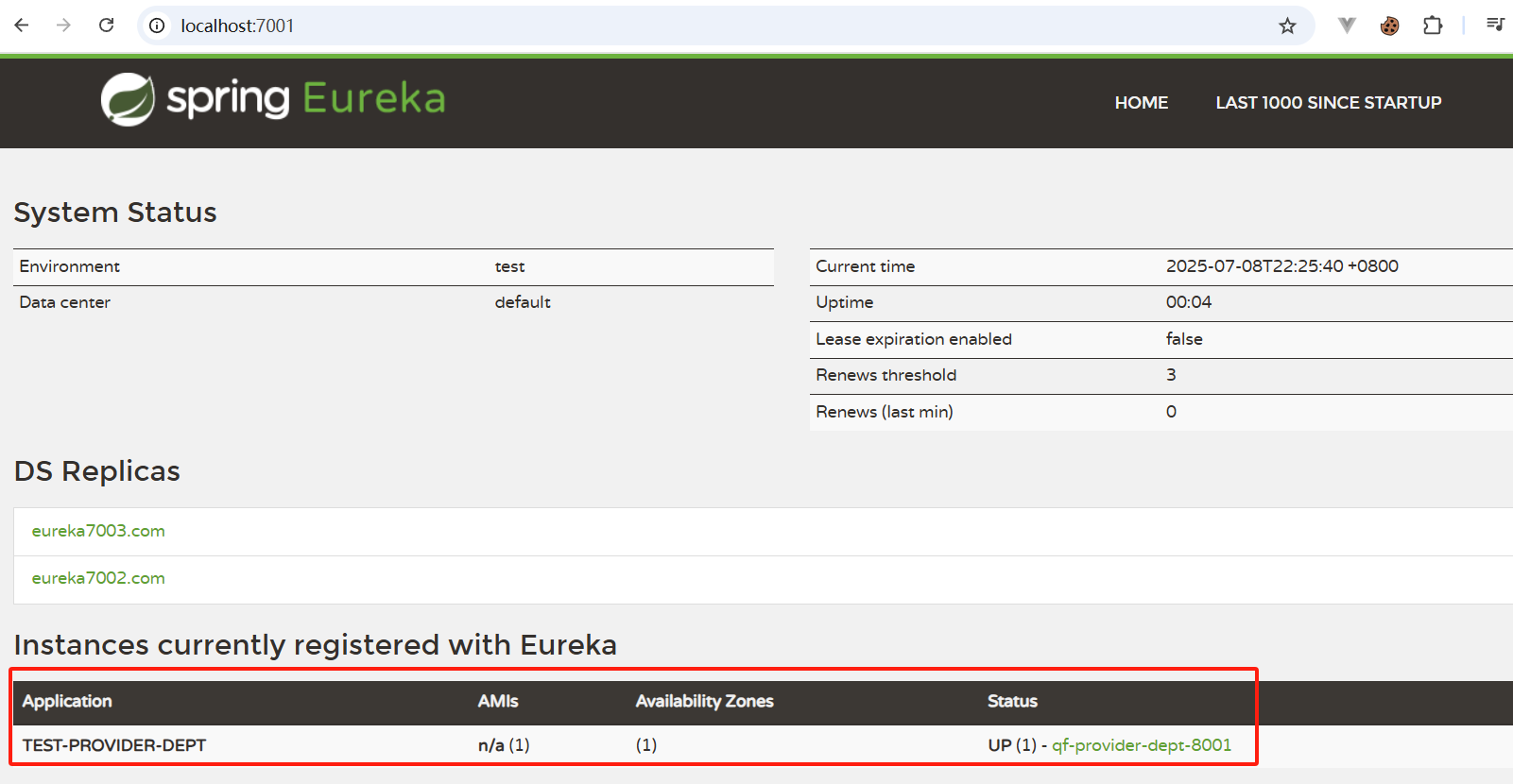The image size is (1513, 784).
Task: Click the System Status heading
Action: tap(115, 213)
